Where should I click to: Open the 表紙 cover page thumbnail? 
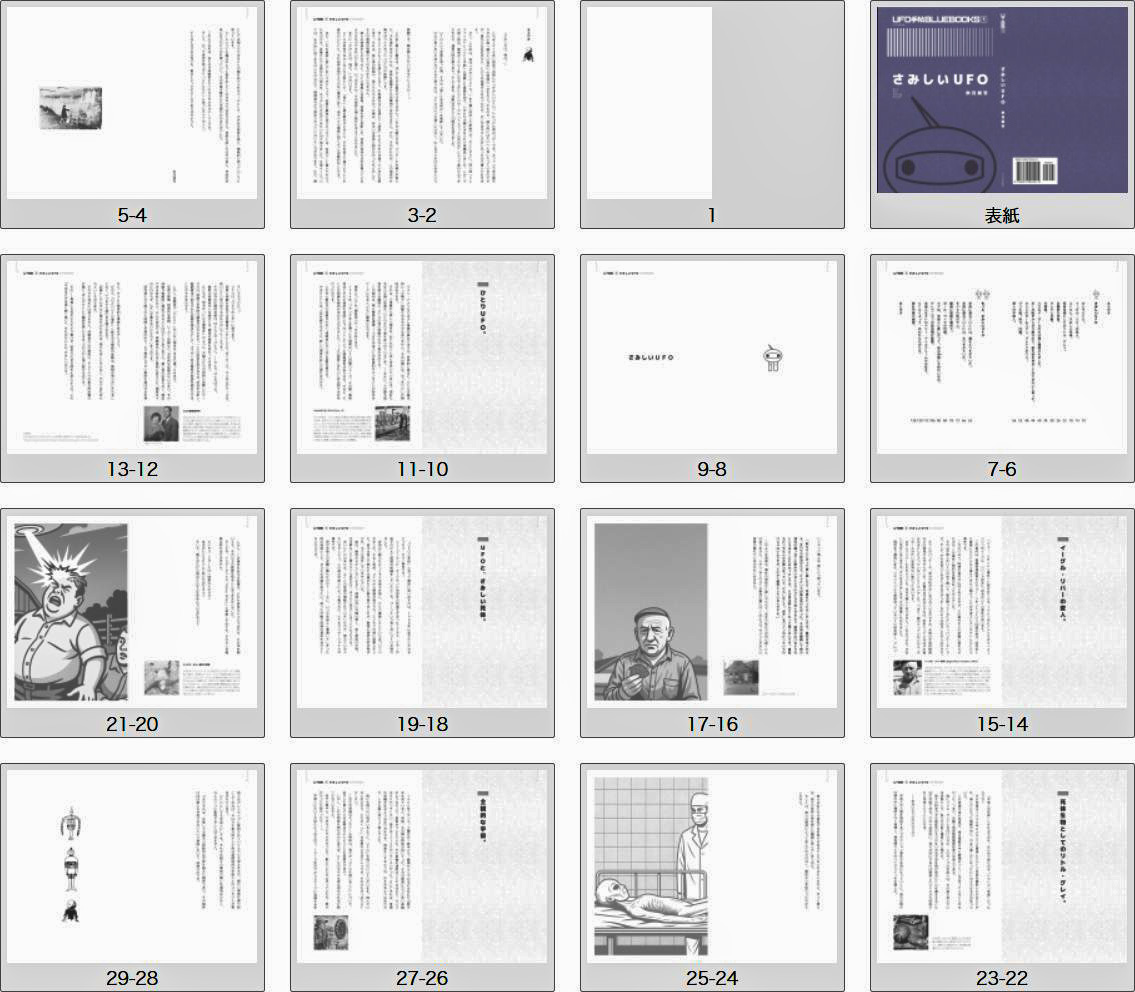[1001, 101]
